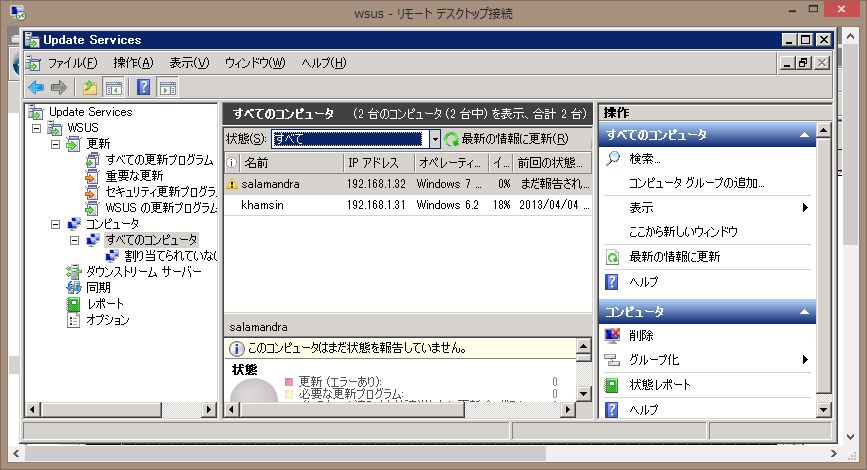Click コンピュータ グループの追加... action
The width and height of the screenshot is (867, 470).
[x=697, y=183]
